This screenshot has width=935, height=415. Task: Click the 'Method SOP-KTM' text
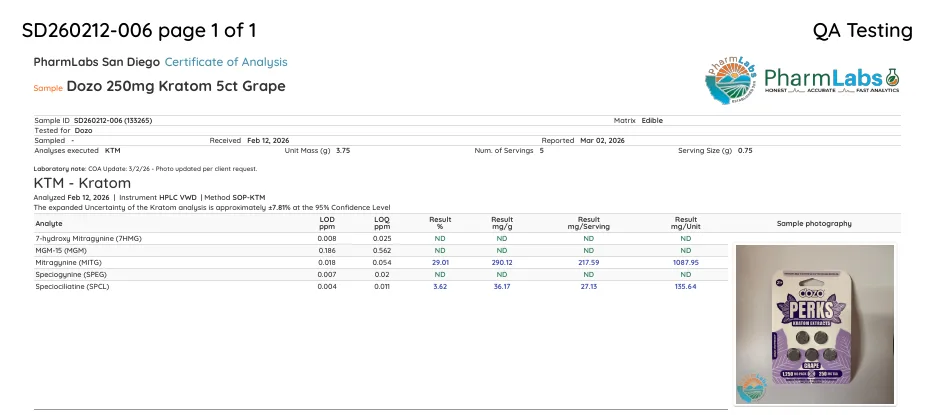pyautogui.click(x=235, y=197)
